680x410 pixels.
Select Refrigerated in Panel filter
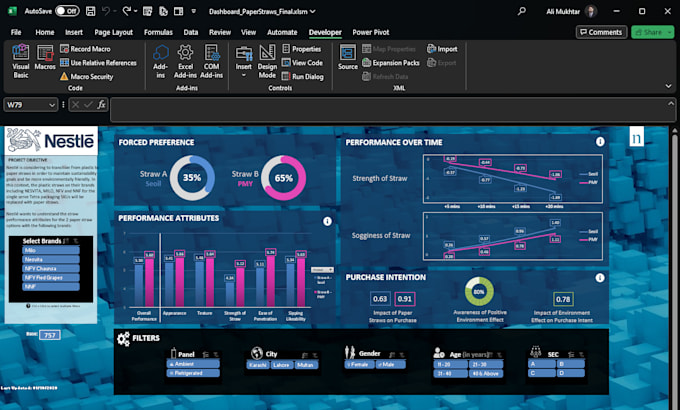coord(193,373)
